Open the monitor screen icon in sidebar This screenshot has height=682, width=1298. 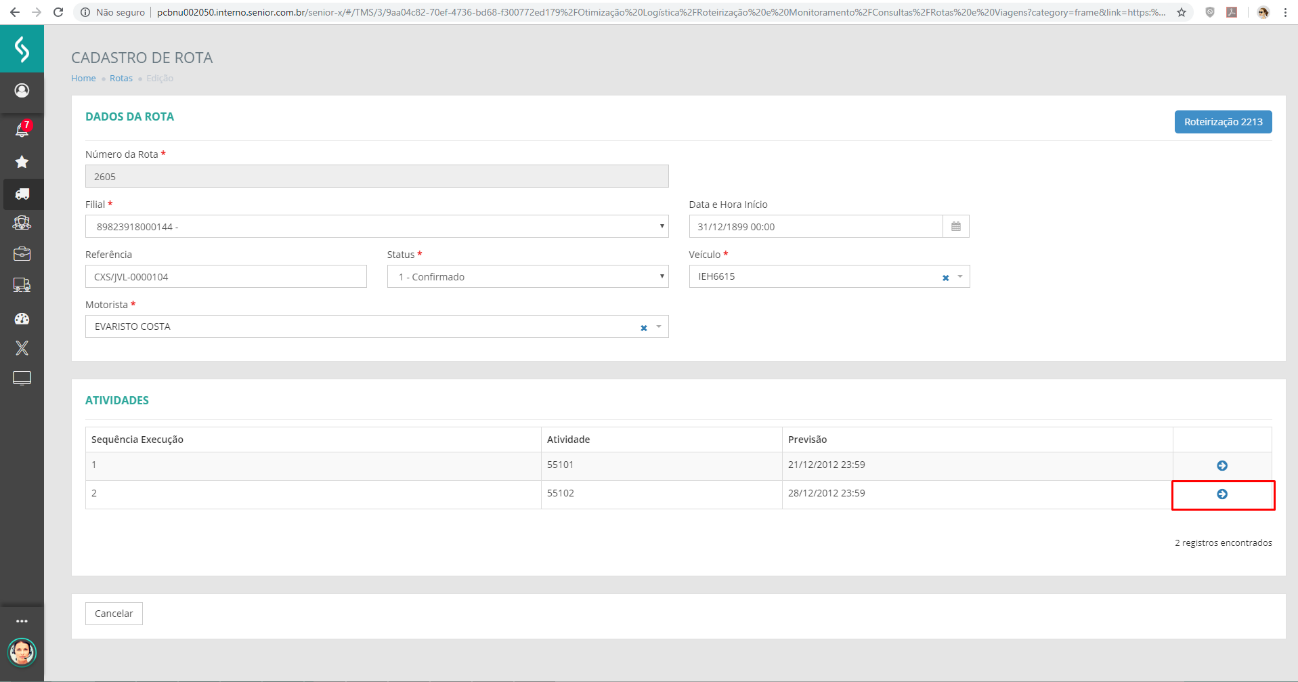pyautogui.click(x=21, y=378)
